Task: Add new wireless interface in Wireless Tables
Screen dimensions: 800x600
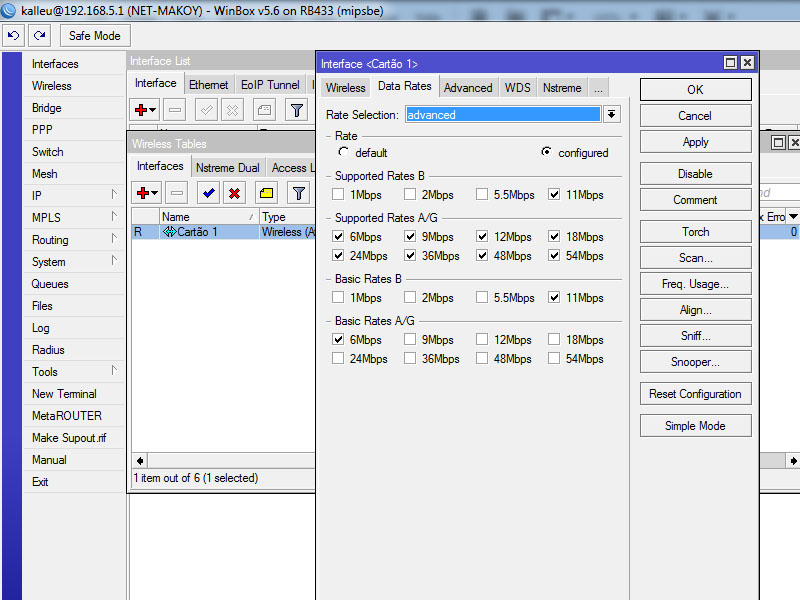Action: (x=143, y=193)
